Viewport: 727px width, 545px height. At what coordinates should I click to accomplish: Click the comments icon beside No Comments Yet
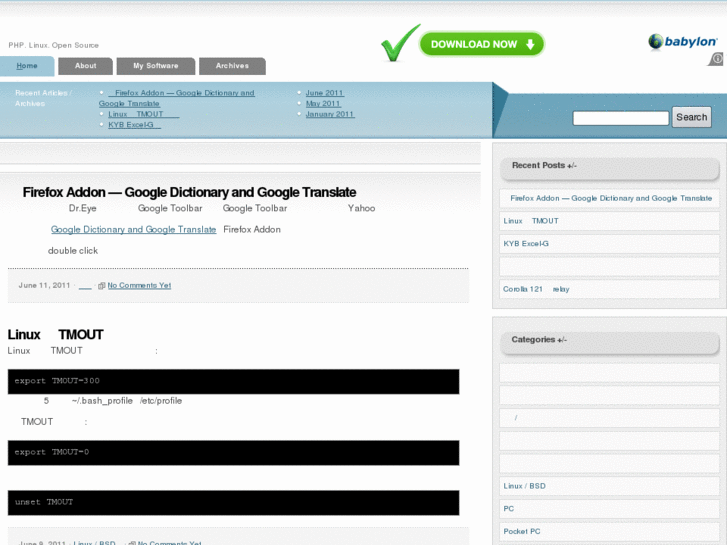point(102,286)
